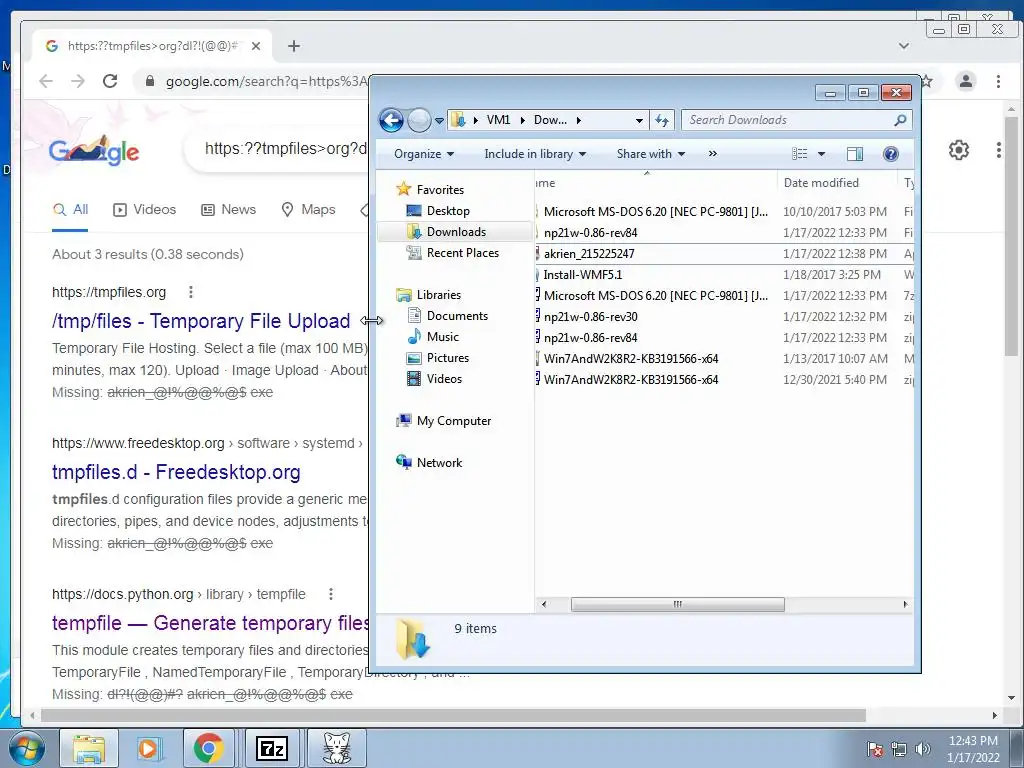Open 7-Zip from the taskbar
Image resolution: width=1024 pixels, height=768 pixels.
[272, 748]
